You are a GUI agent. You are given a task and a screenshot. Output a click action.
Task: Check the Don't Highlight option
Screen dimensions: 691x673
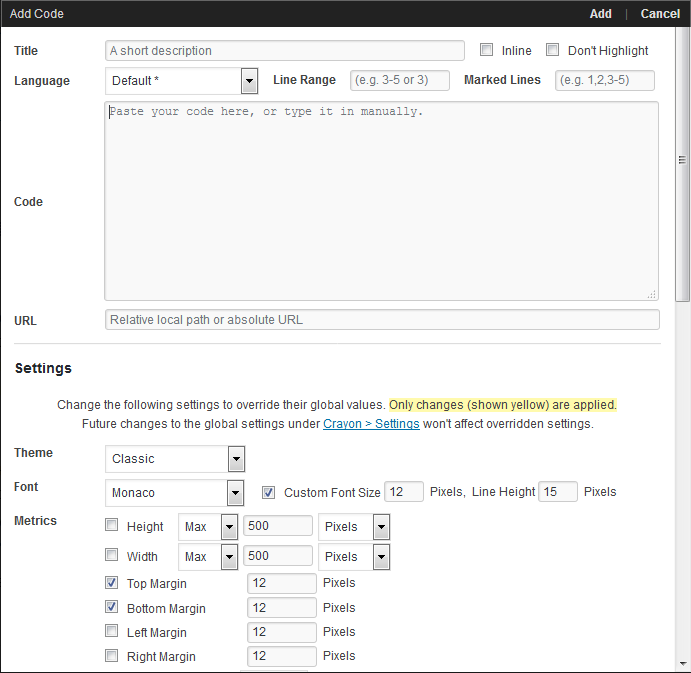point(552,49)
